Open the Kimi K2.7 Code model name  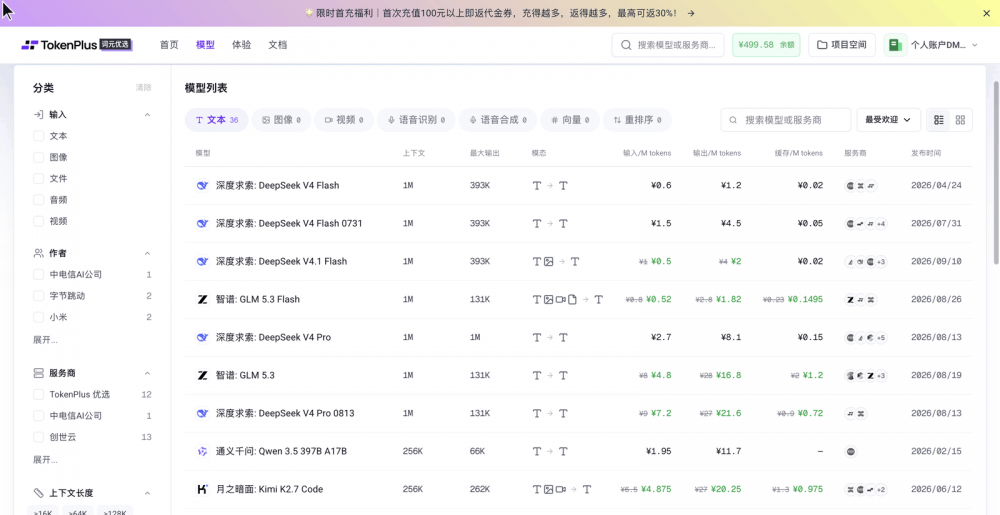270,489
